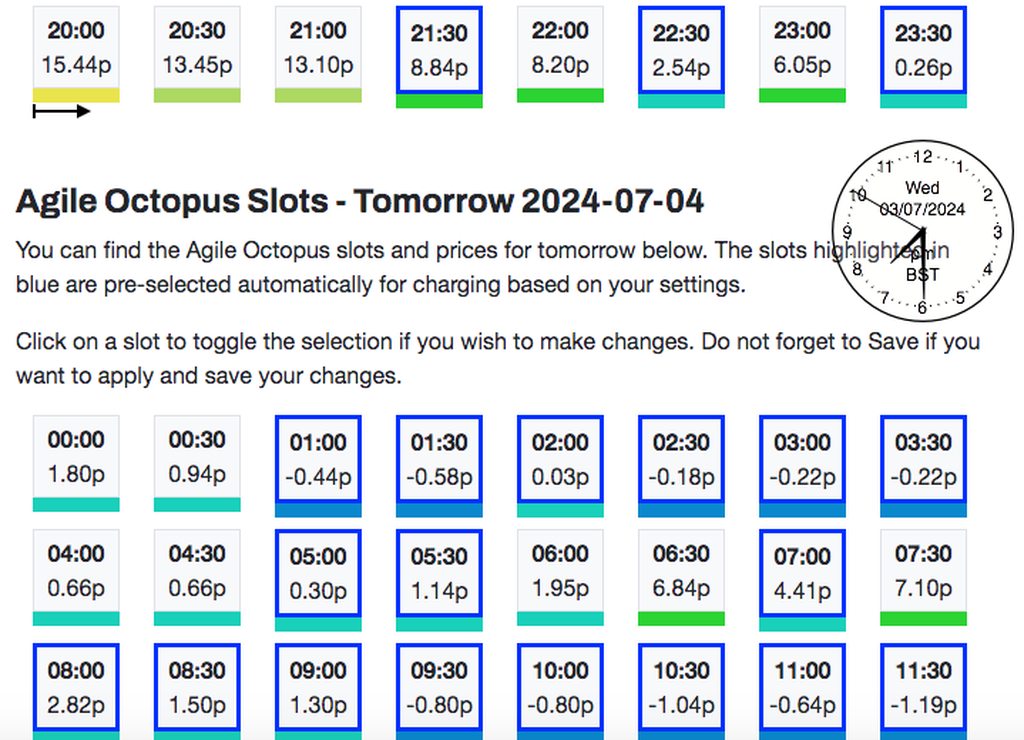This screenshot has height=740, width=1024.
Task: Toggle the 22:00 slot priced 8.20p
Action: [x=560, y=48]
